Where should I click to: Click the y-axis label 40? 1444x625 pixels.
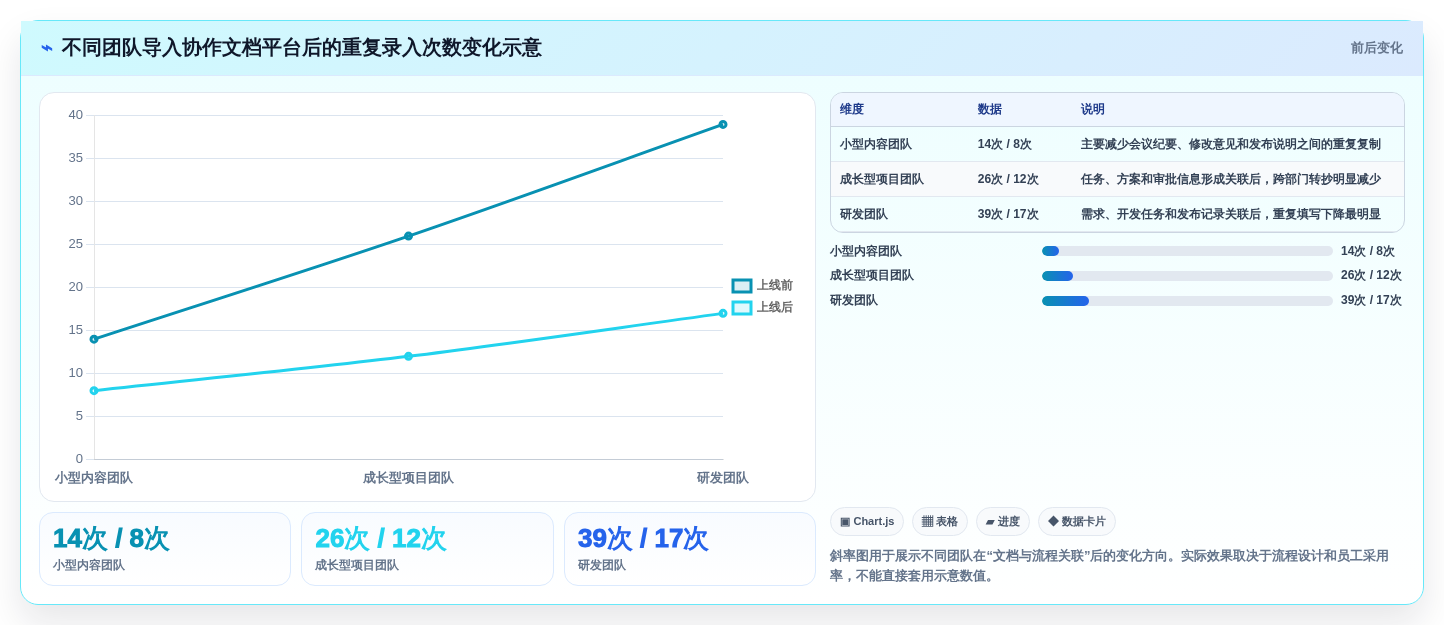[x=76, y=115]
